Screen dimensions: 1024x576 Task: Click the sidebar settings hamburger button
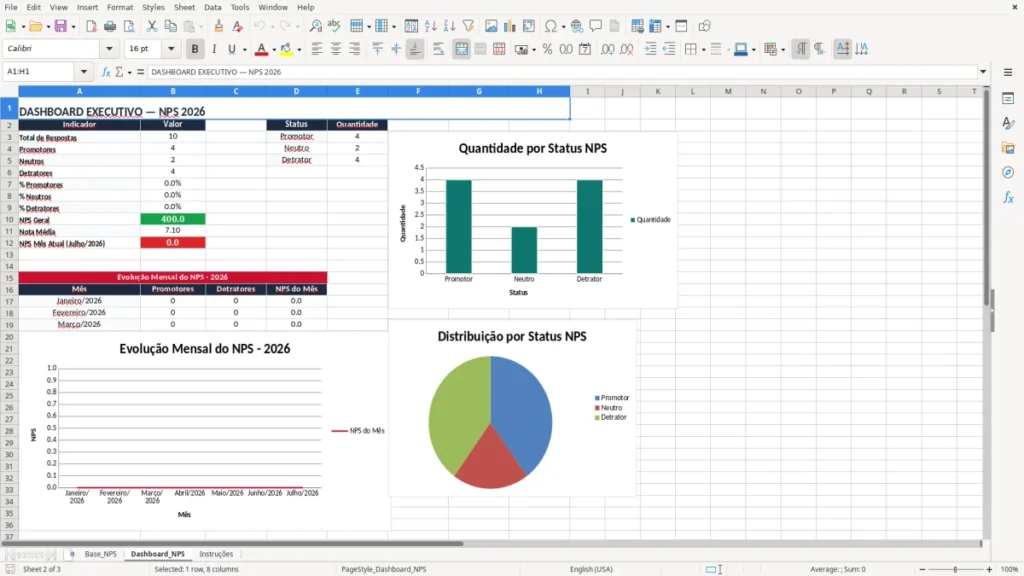[x=1008, y=72]
